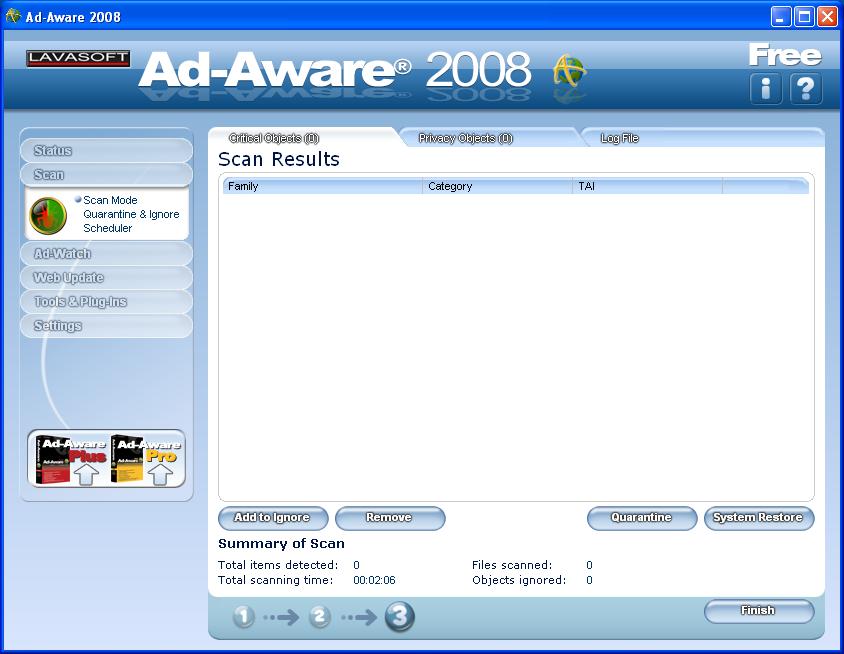
Task: Click the Ad-Aware globe logo icon
Action: [x=569, y=71]
